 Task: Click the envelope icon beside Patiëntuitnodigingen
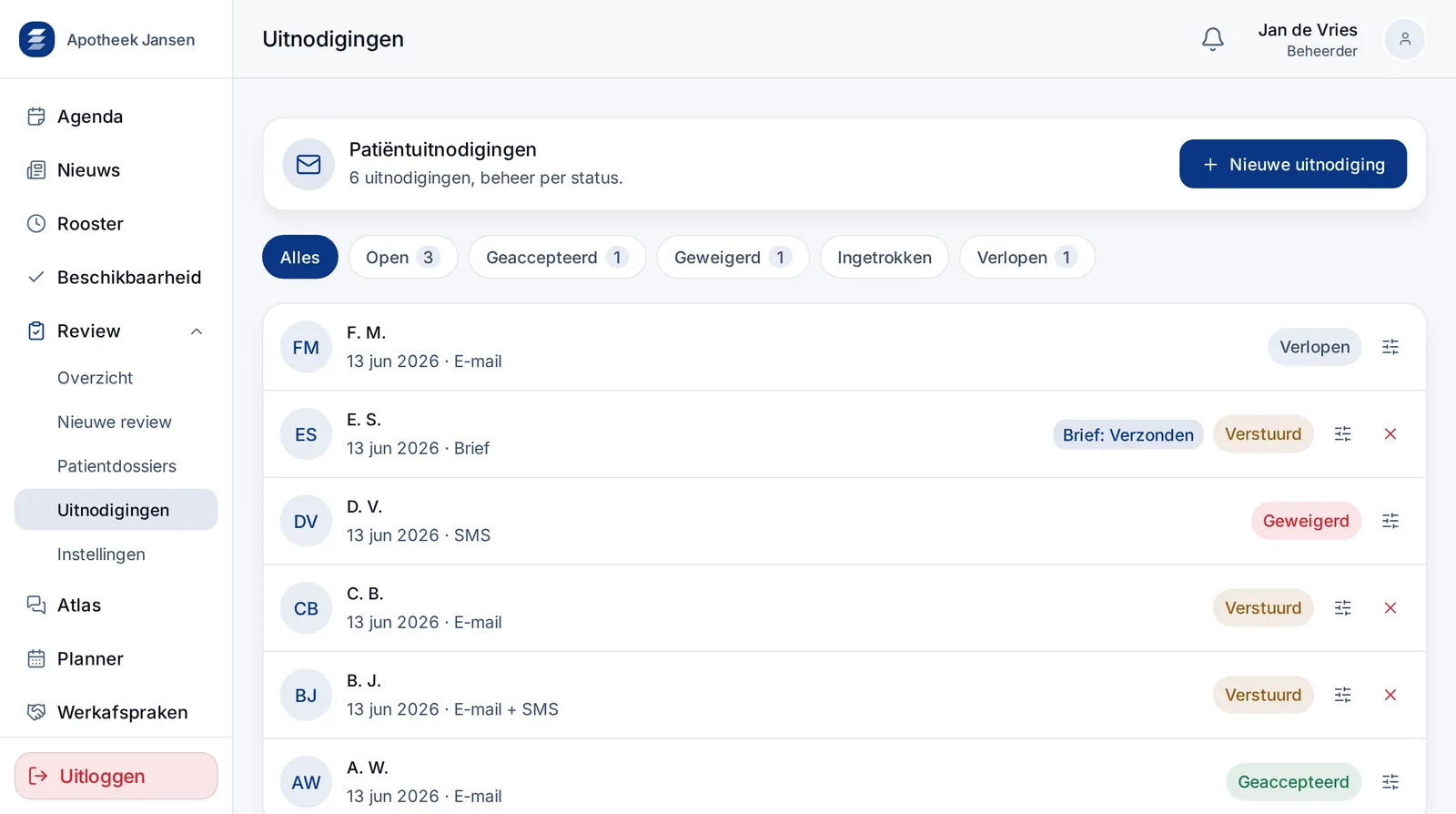coord(308,164)
